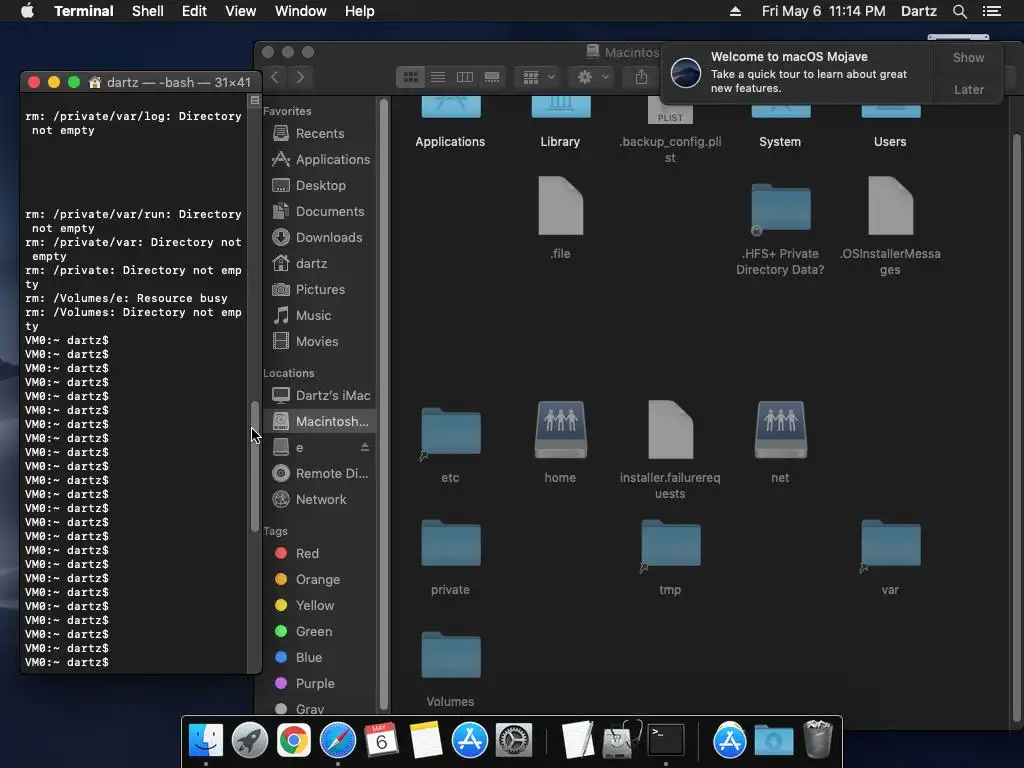Eject volume e in sidebar
Viewport: 1024px width, 768px height.
coord(365,447)
